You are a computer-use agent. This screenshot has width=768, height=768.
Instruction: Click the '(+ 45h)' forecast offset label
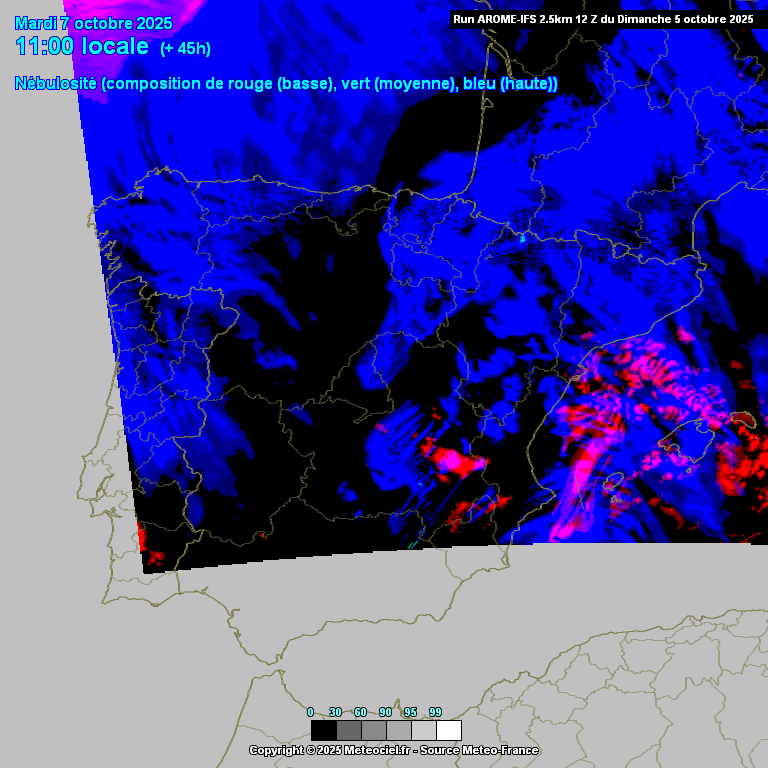185,48
